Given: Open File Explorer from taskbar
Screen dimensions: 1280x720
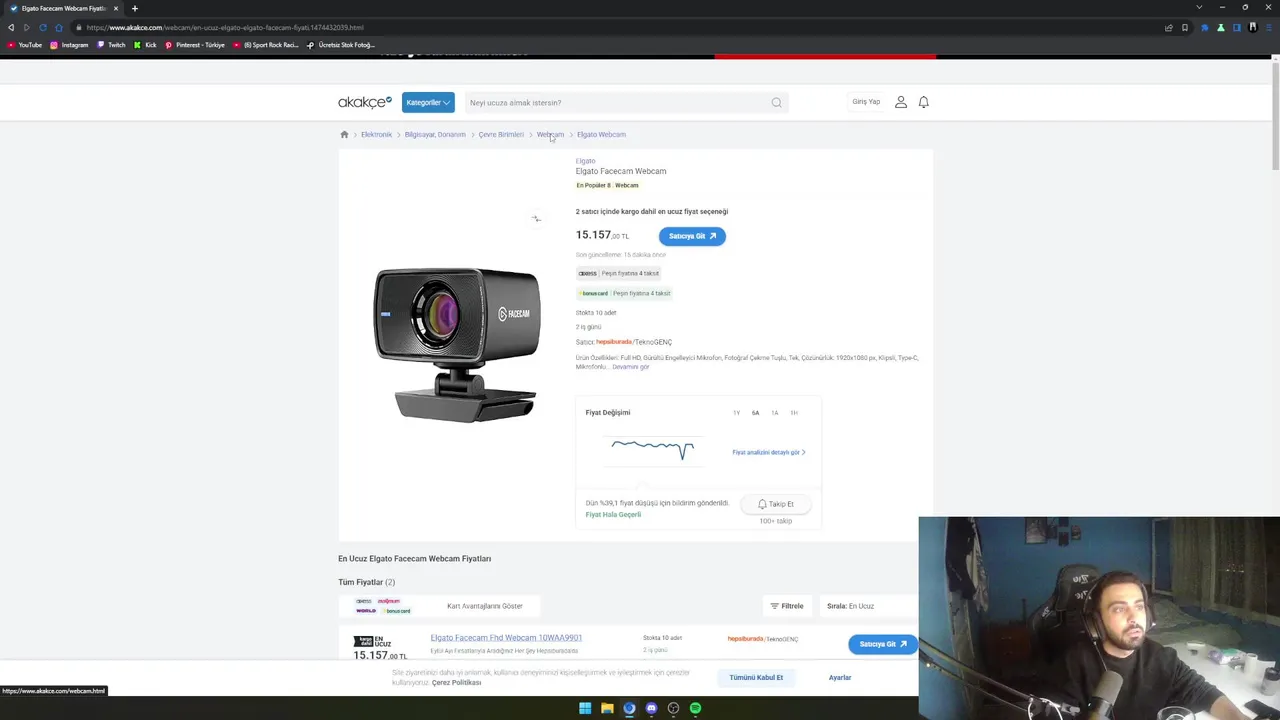Looking at the screenshot, I should click(x=607, y=708).
